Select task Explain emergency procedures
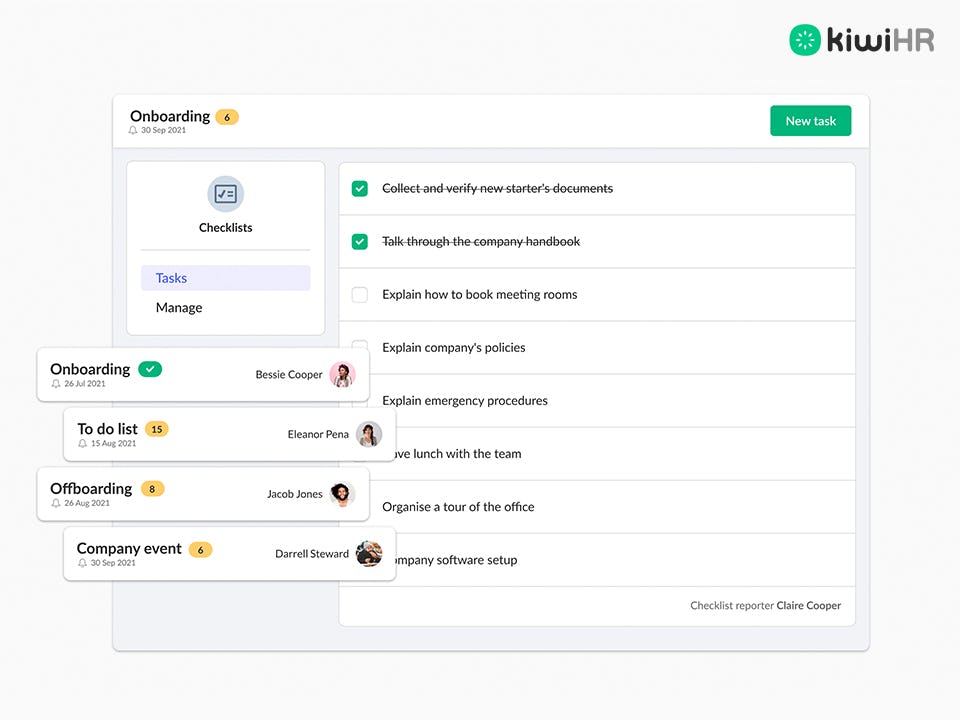Image resolution: width=960 pixels, height=720 pixels. click(465, 400)
